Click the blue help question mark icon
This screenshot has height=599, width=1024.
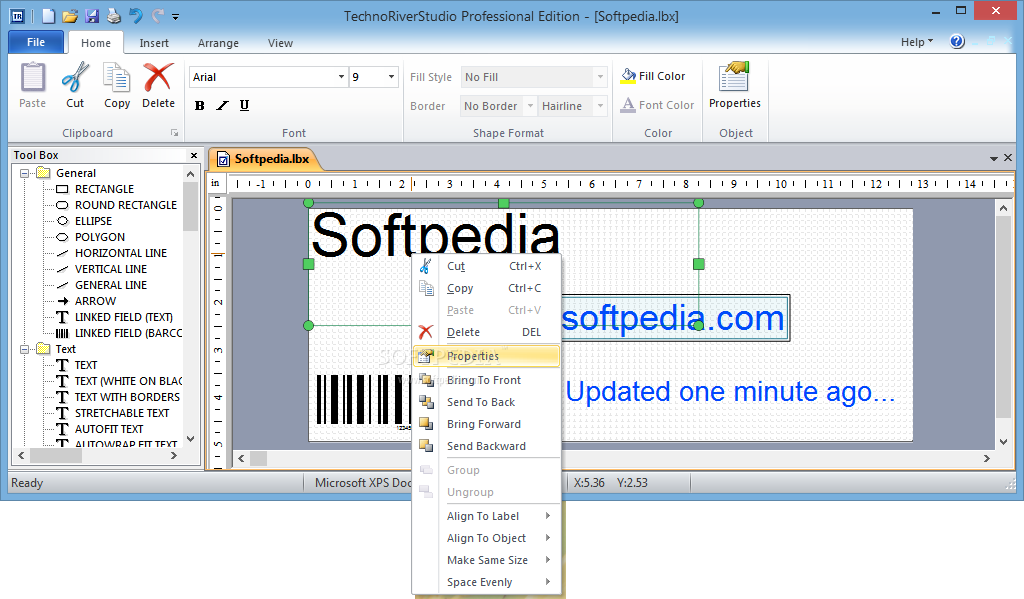(x=957, y=42)
